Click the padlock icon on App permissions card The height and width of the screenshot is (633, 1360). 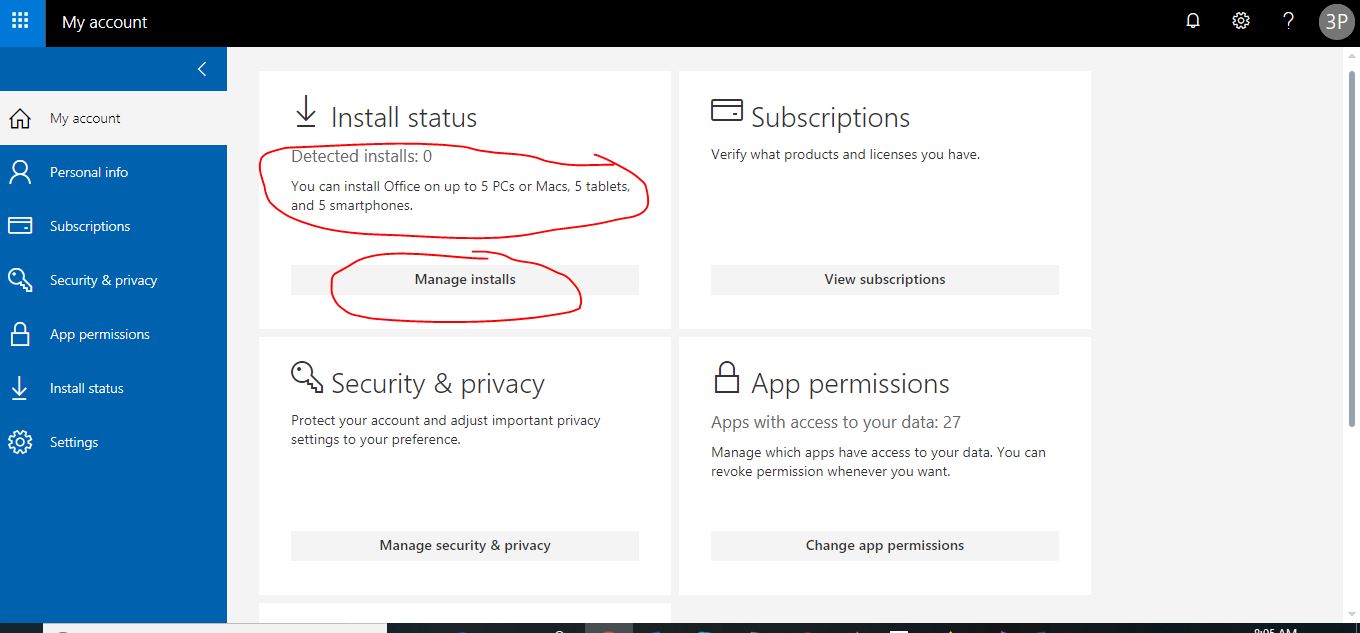click(x=726, y=377)
